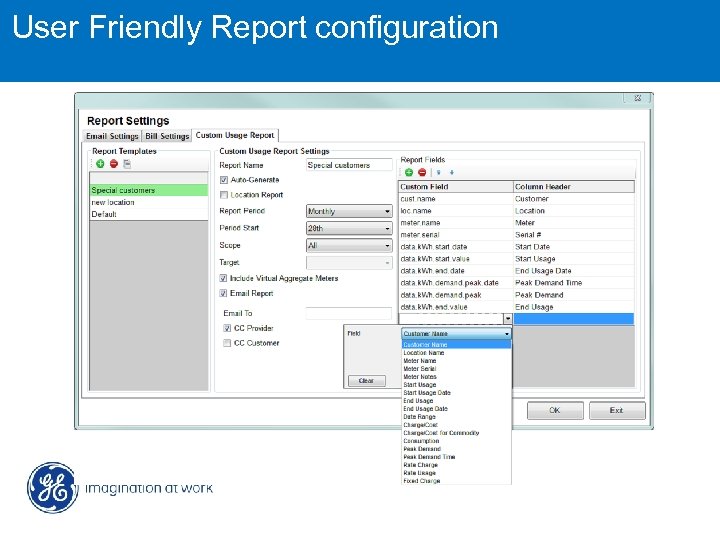Click the Clear button

pyautogui.click(x=366, y=381)
